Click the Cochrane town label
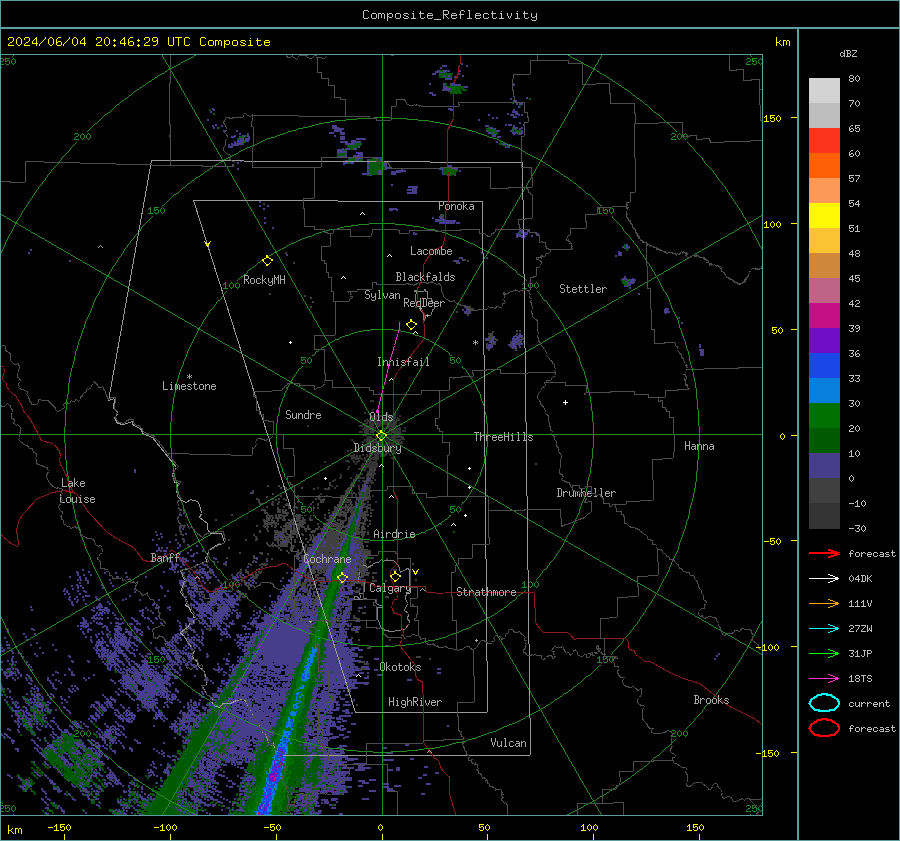 click(x=327, y=559)
